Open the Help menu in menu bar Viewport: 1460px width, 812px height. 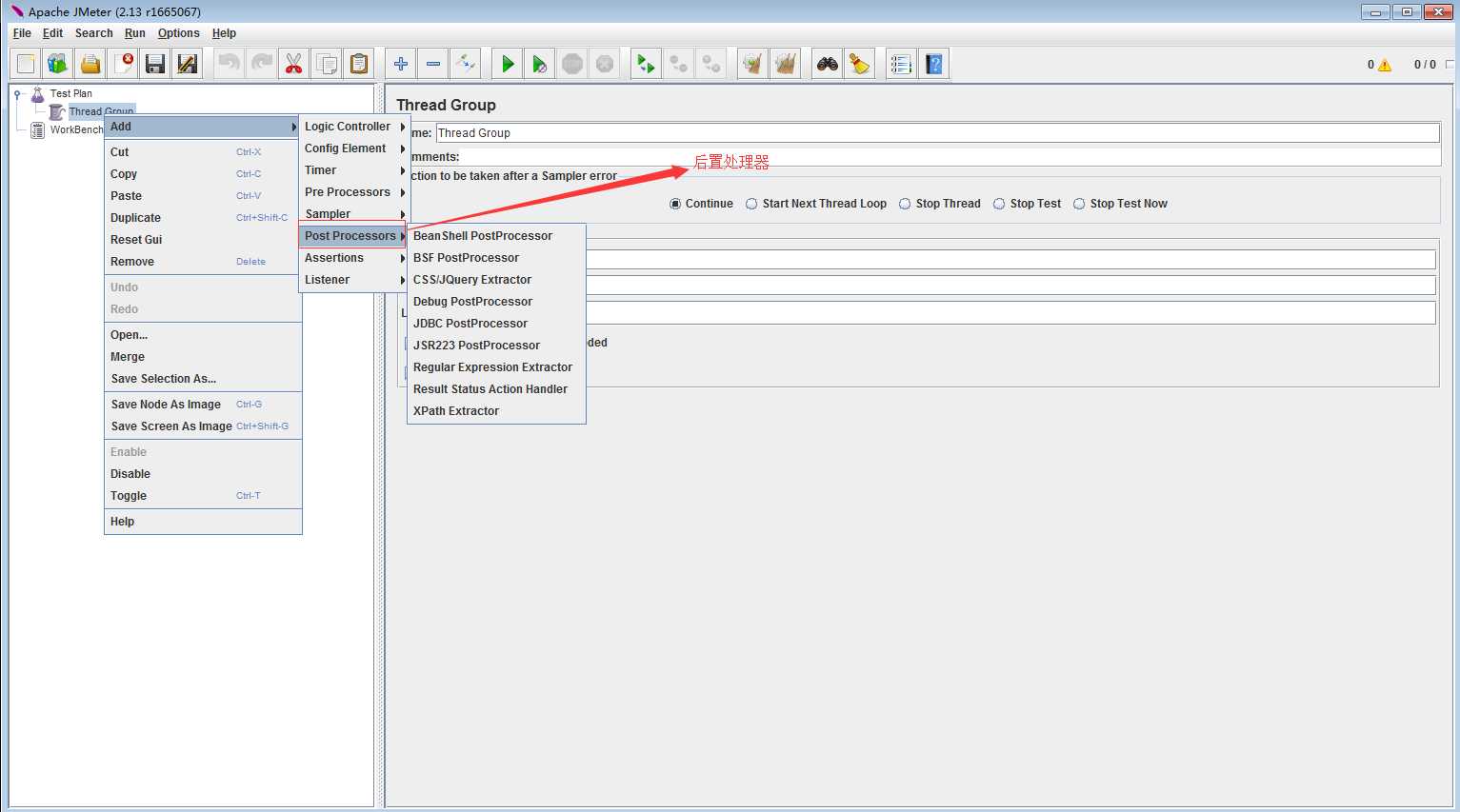pos(224,33)
